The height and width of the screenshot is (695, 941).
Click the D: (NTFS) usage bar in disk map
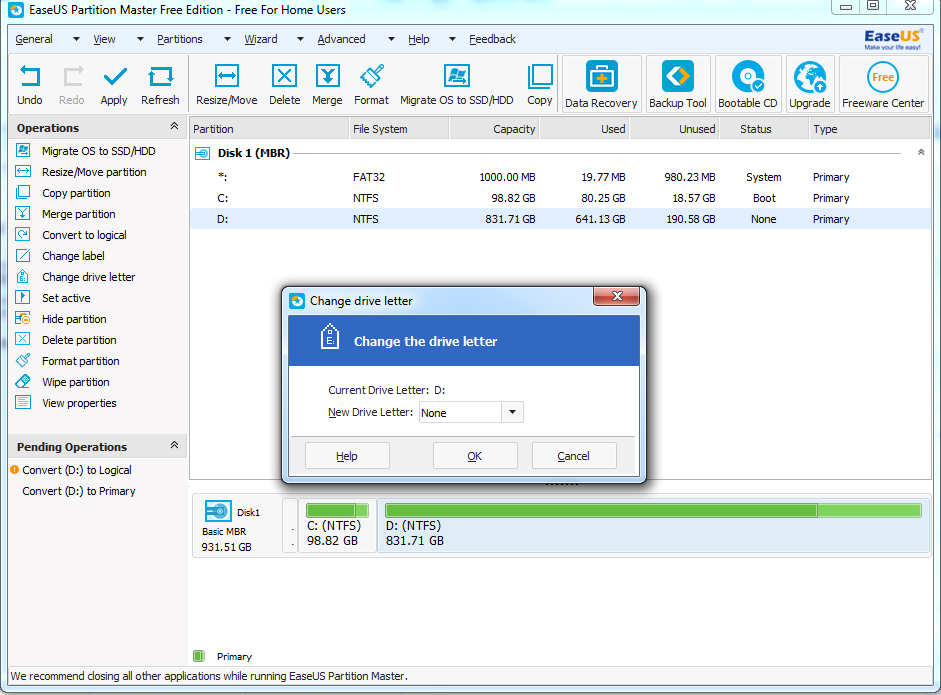pos(653,511)
